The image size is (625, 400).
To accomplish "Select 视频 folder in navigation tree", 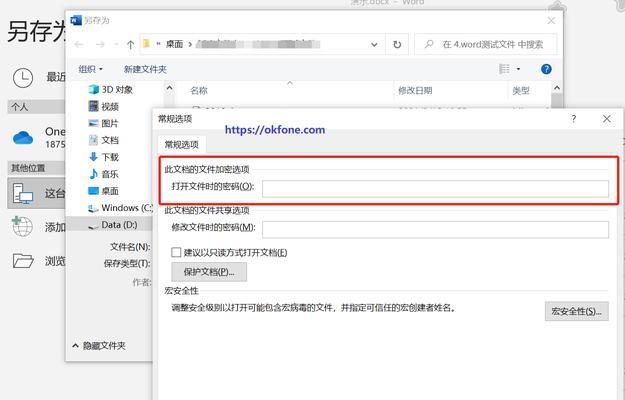I will click(103, 106).
